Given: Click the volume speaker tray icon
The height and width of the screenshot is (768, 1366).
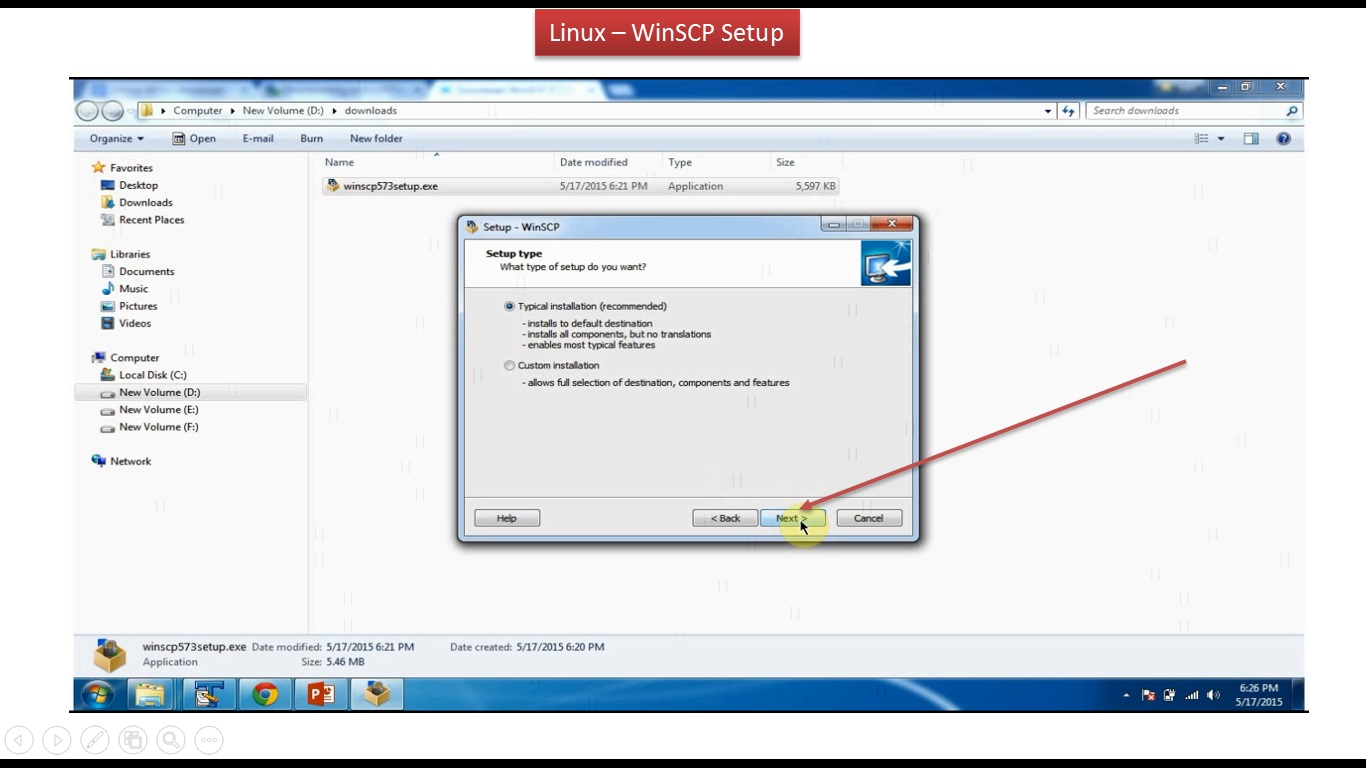Looking at the screenshot, I should (1213, 695).
